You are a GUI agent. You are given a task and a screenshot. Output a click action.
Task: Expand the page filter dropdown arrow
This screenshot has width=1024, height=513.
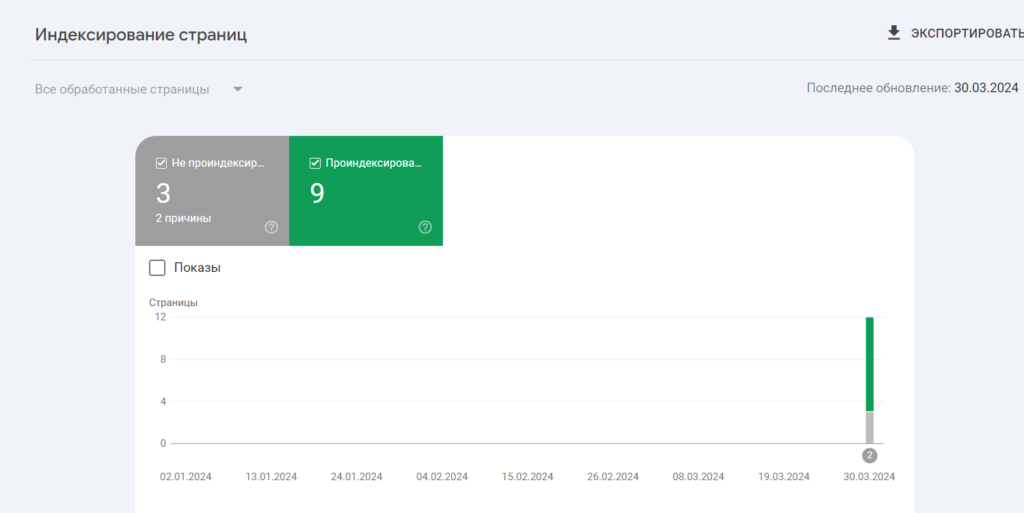pyautogui.click(x=238, y=89)
